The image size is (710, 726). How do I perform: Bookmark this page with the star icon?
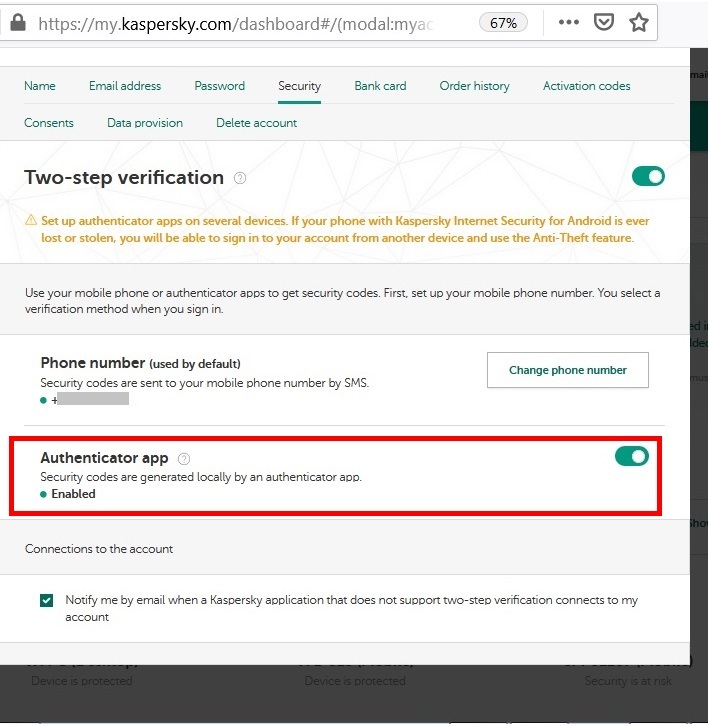tap(639, 22)
